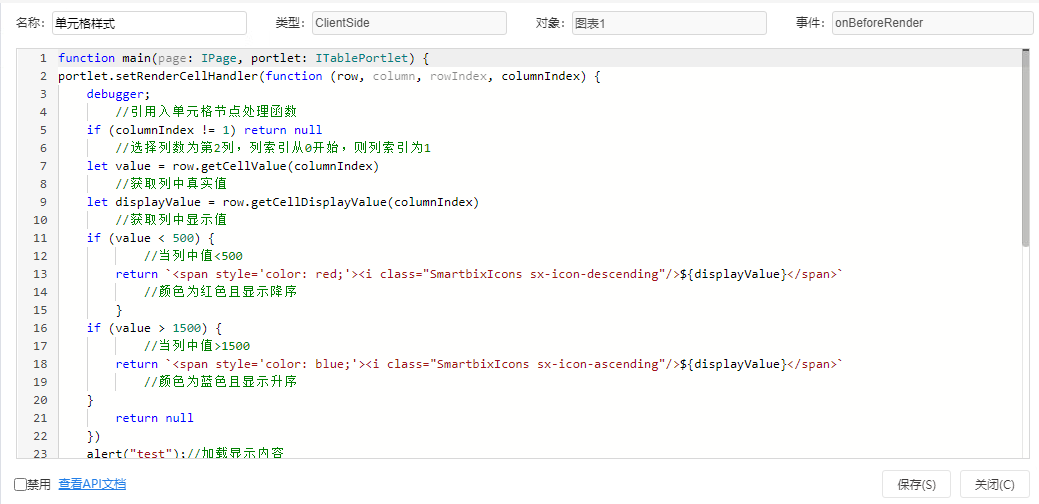Click the 'return null' on line 21
This screenshot has width=1039, height=504.
tap(154, 418)
